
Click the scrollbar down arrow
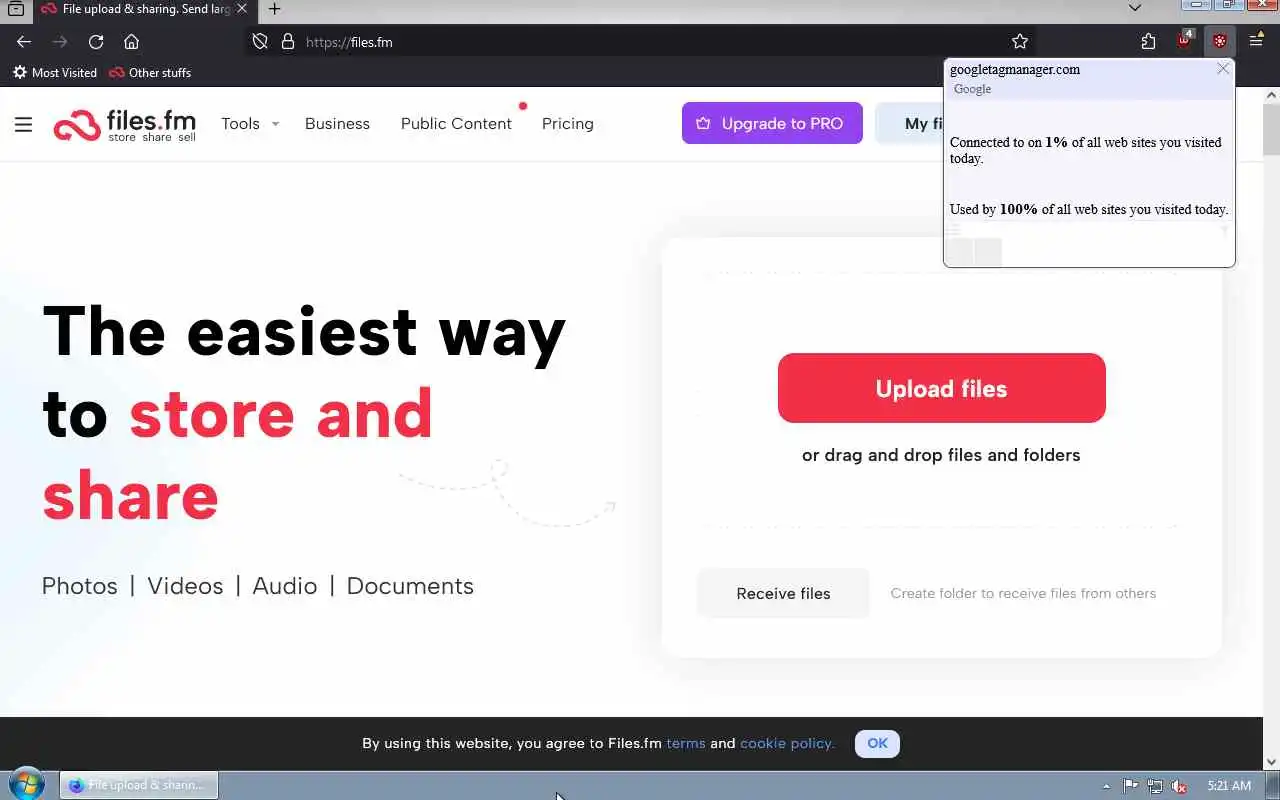point(1271,762)
